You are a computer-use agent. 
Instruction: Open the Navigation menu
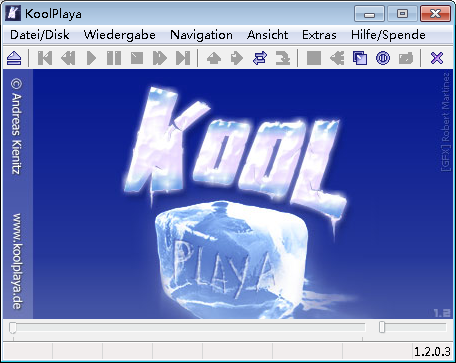(201, 35)
